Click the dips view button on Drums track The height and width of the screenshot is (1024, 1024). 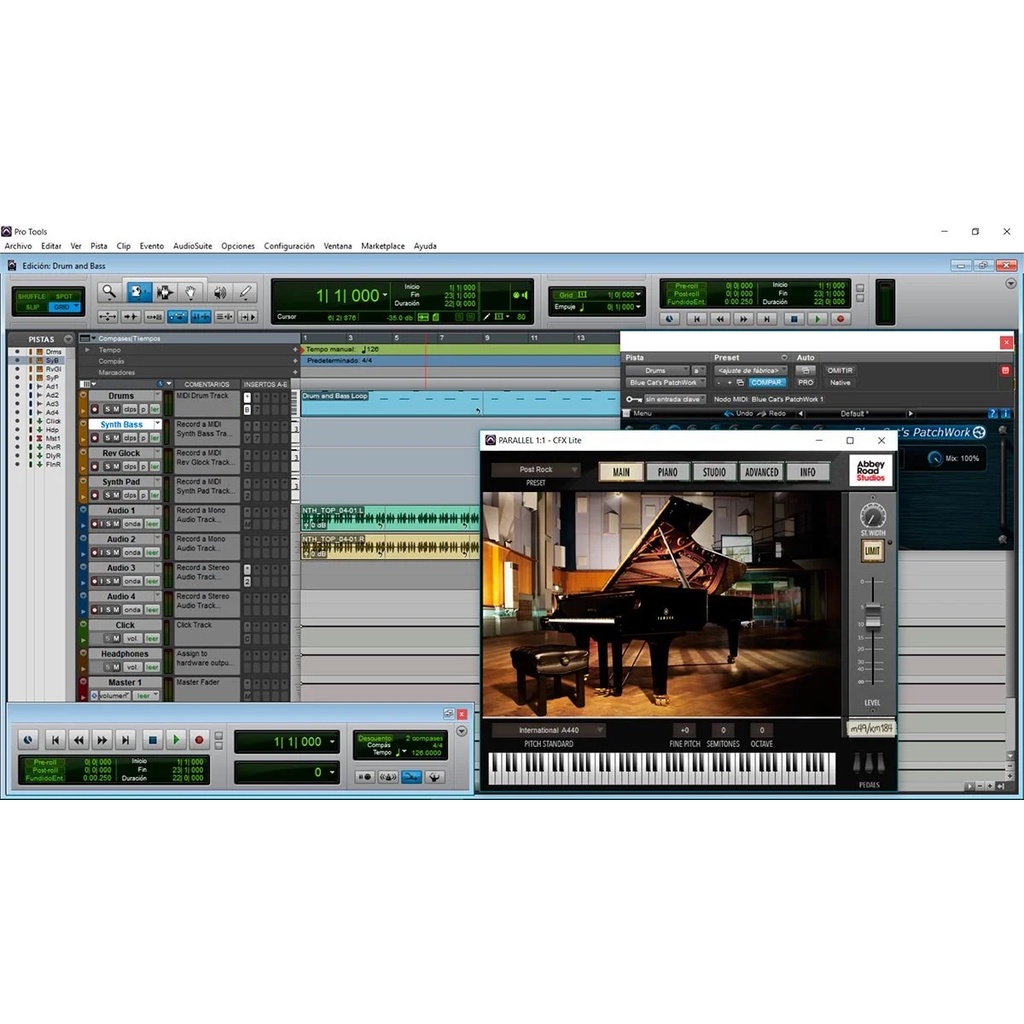[130, 409]
